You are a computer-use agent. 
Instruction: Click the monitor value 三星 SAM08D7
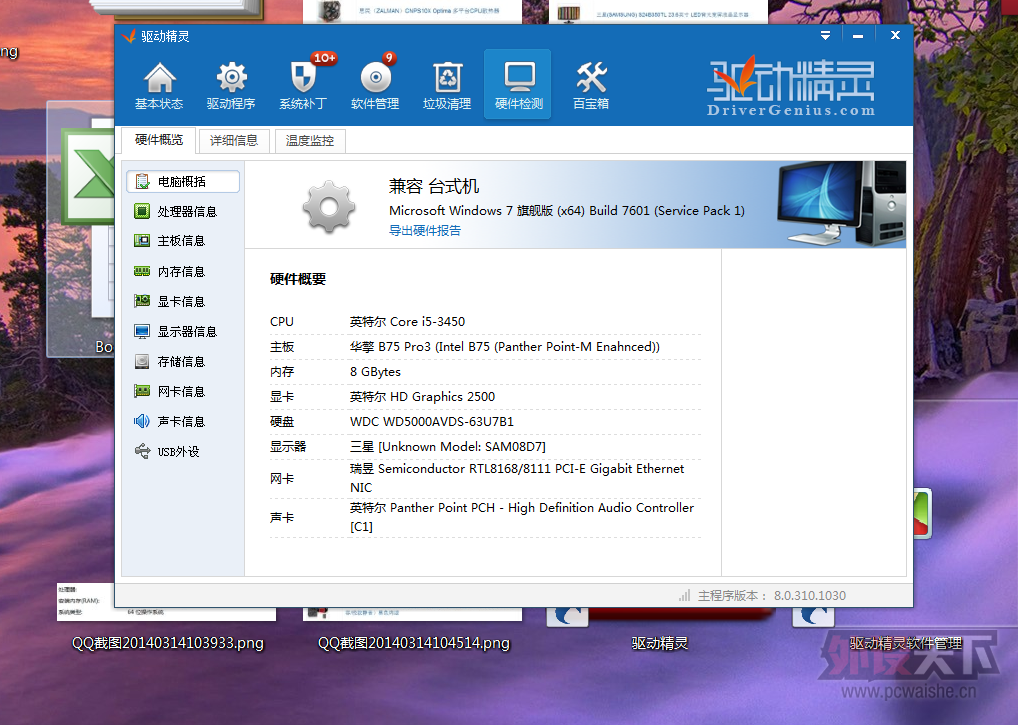(x=447, y=447)
